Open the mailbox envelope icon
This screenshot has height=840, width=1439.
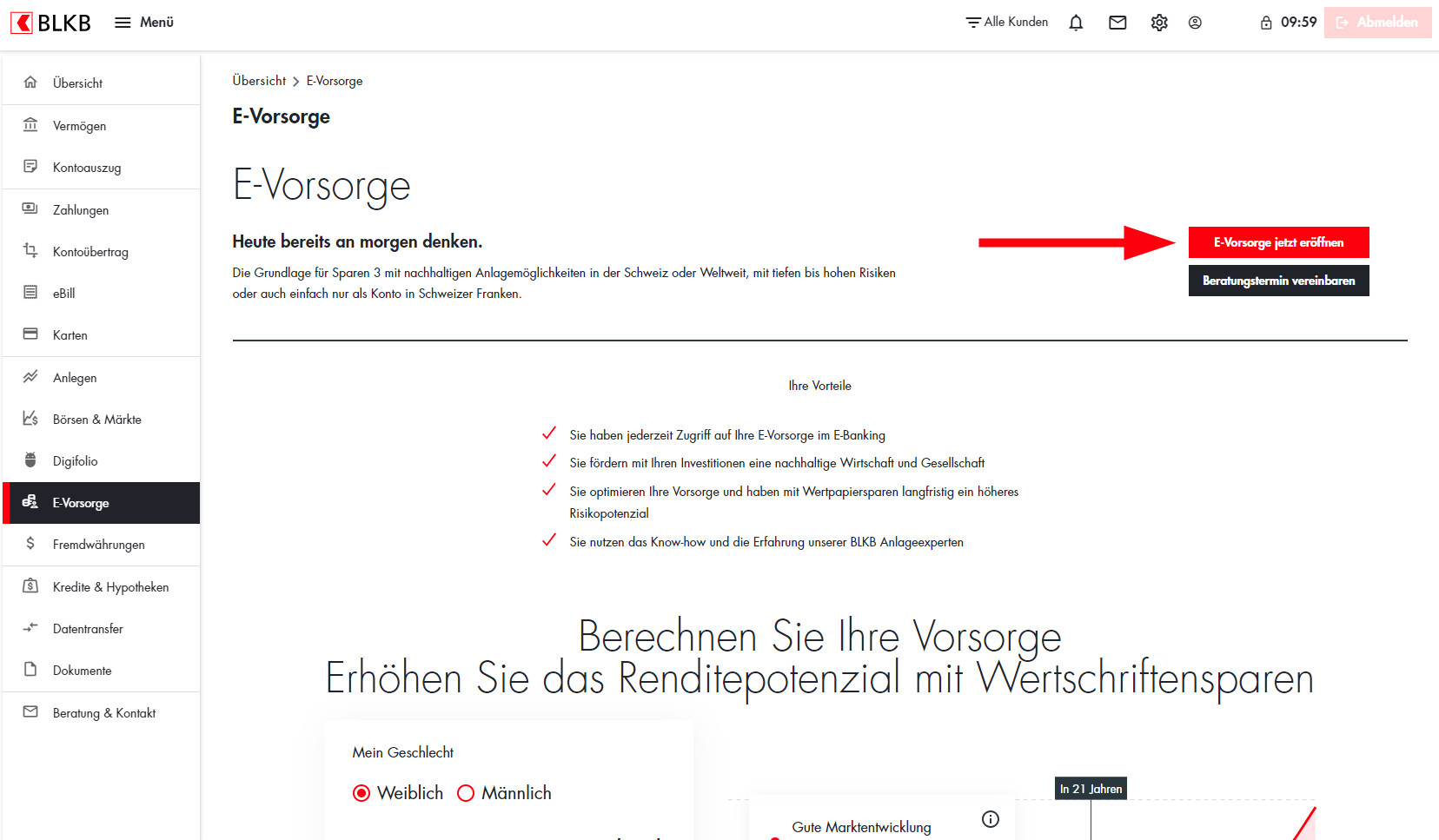click(x=1117, y=23)
